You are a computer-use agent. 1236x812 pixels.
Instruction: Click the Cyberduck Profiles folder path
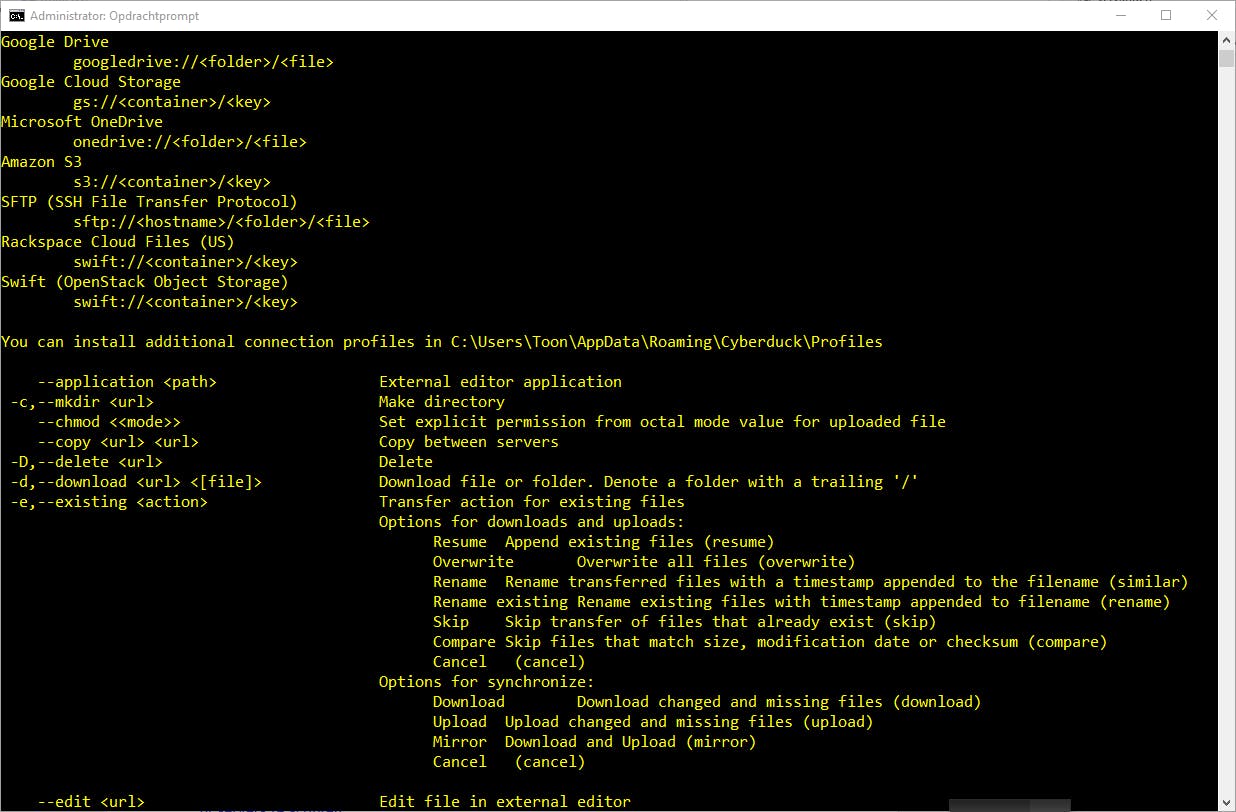click(x=667, y=342)
